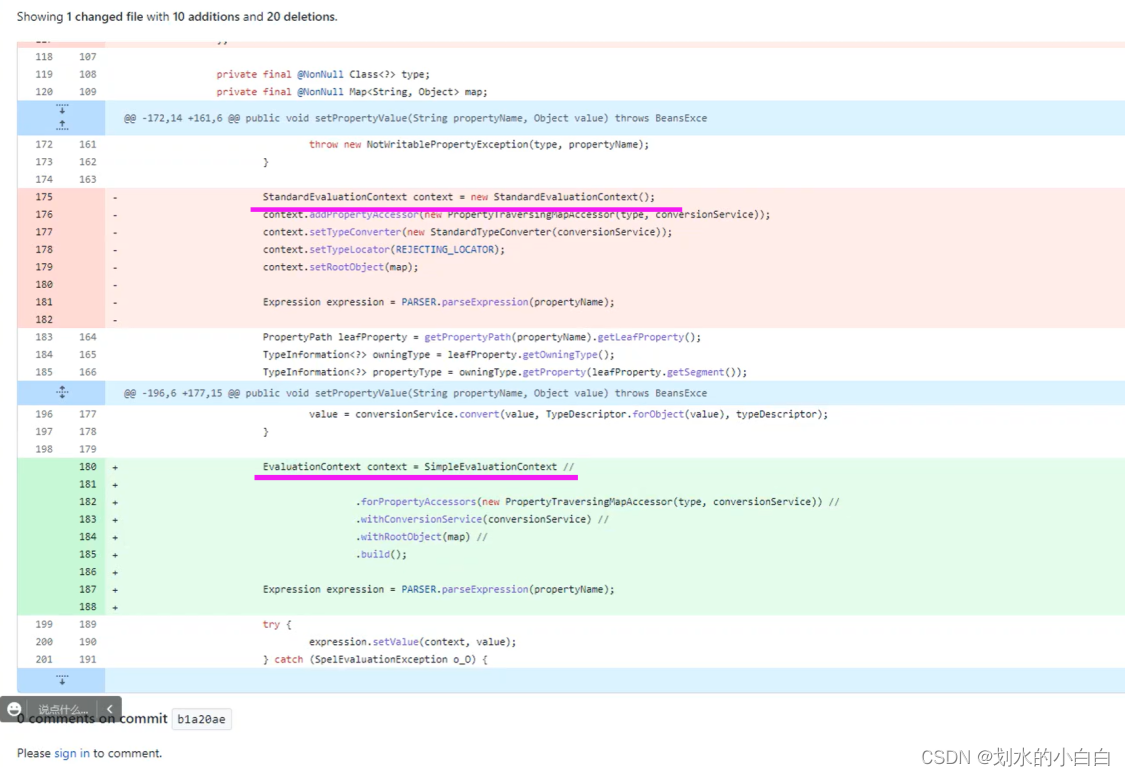
Task: Click deleted 'StandardEvaluationContext context = new' line
Action: [x=458, y=197]
